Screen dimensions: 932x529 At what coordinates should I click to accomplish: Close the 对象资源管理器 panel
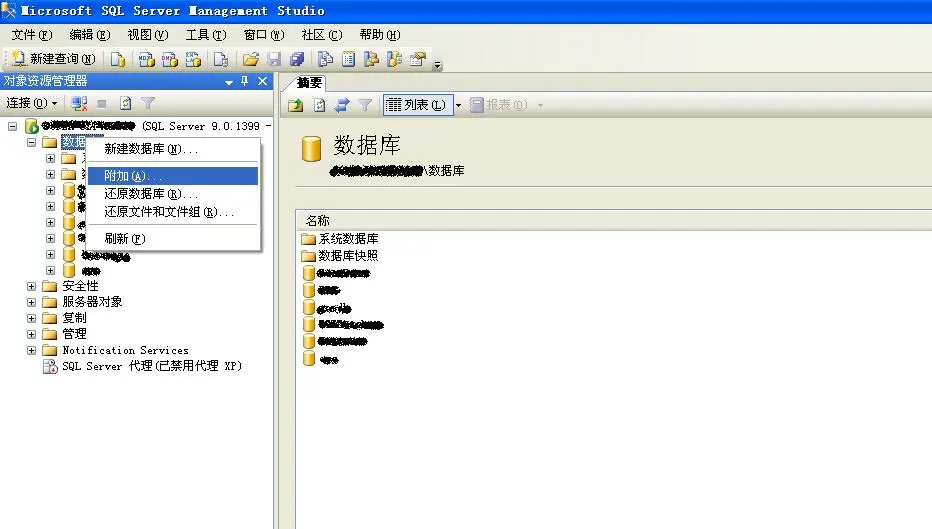pos(263,81)
